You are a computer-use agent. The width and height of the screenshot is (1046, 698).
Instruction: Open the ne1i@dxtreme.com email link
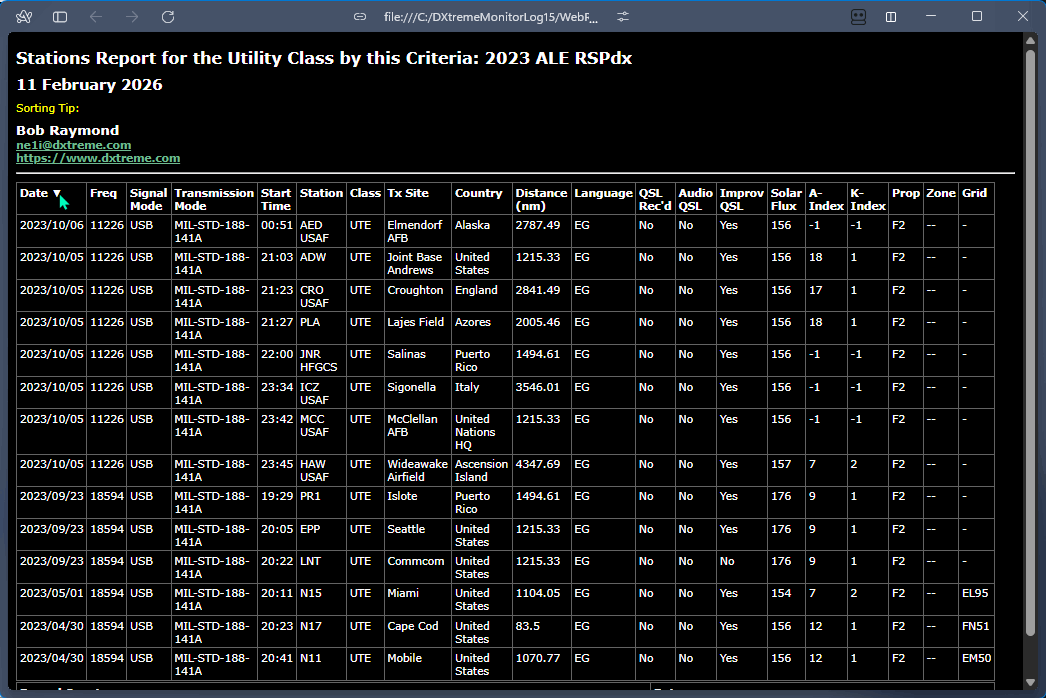73,145
